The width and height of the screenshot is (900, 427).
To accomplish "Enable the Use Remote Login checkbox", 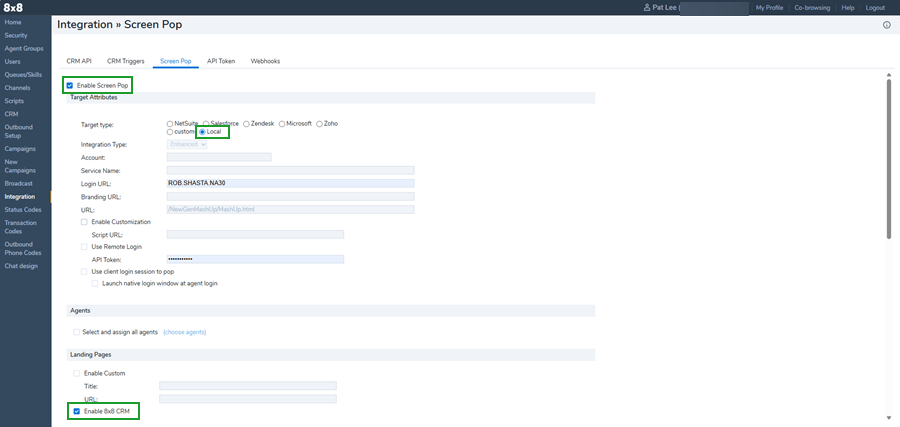I will coord(84,246).
